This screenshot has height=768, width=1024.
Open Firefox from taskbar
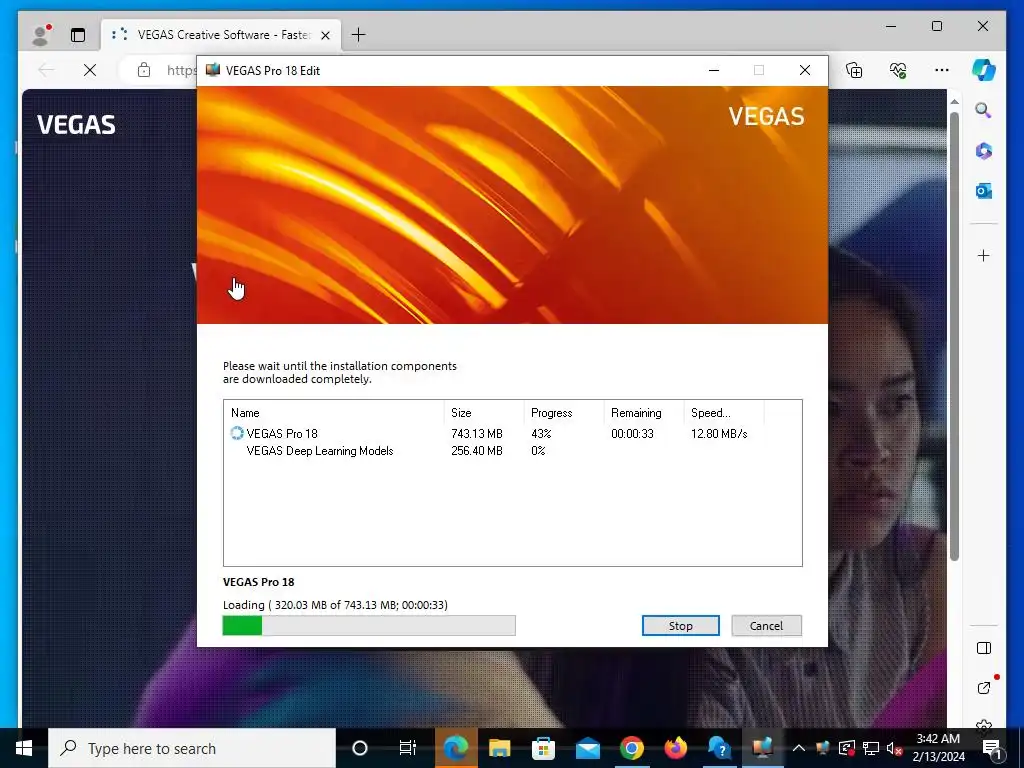coord(675,748)
